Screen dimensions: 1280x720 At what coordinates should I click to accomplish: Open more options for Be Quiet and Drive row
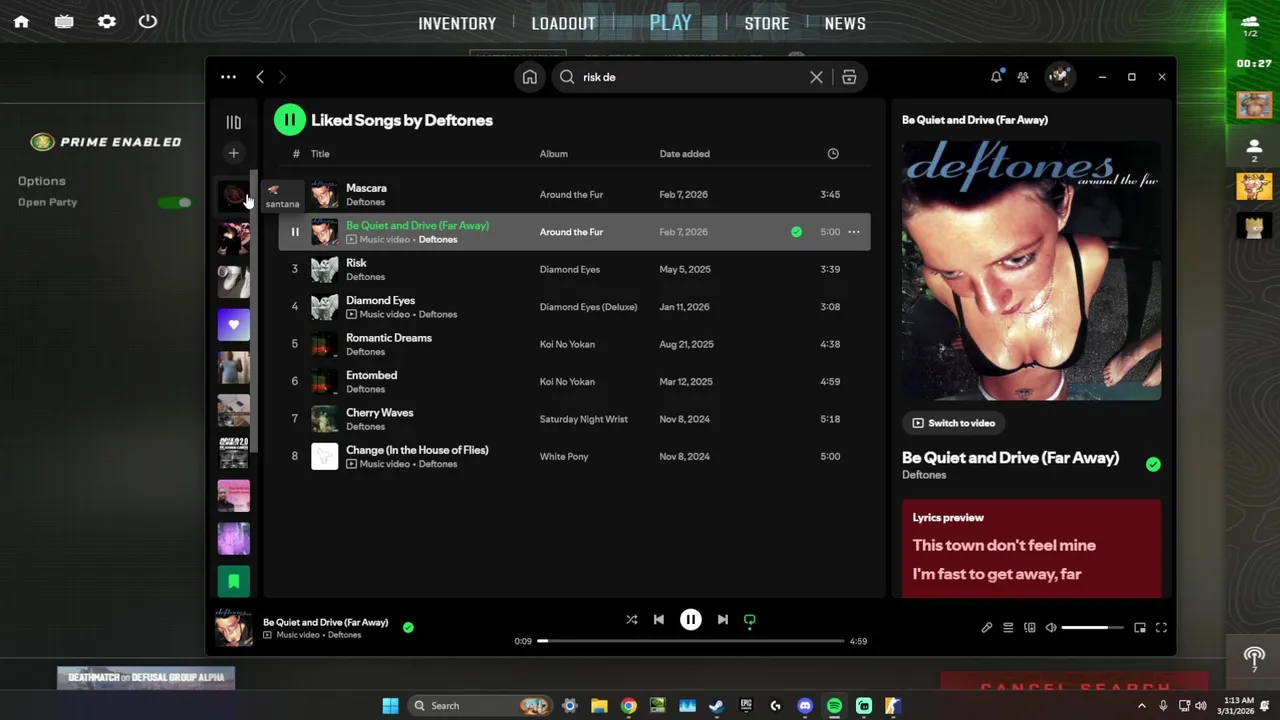click(x=853, y=232)
